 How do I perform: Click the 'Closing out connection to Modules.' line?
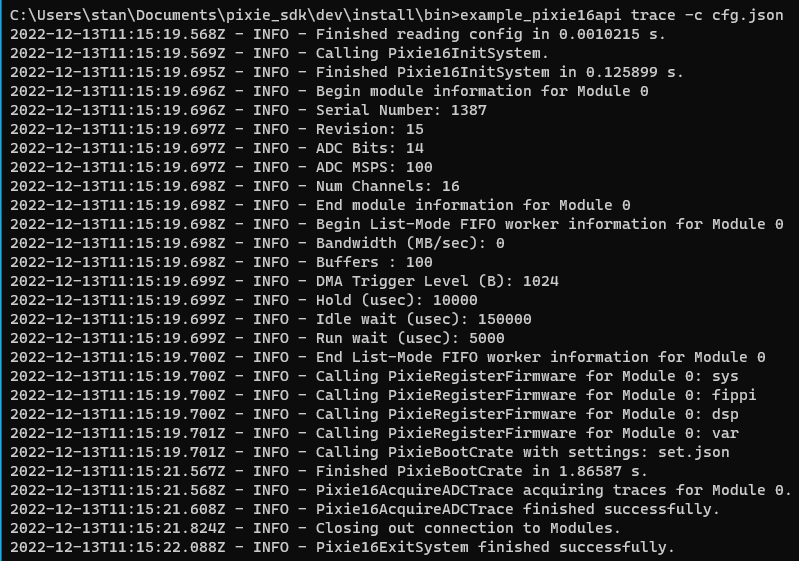315,528
